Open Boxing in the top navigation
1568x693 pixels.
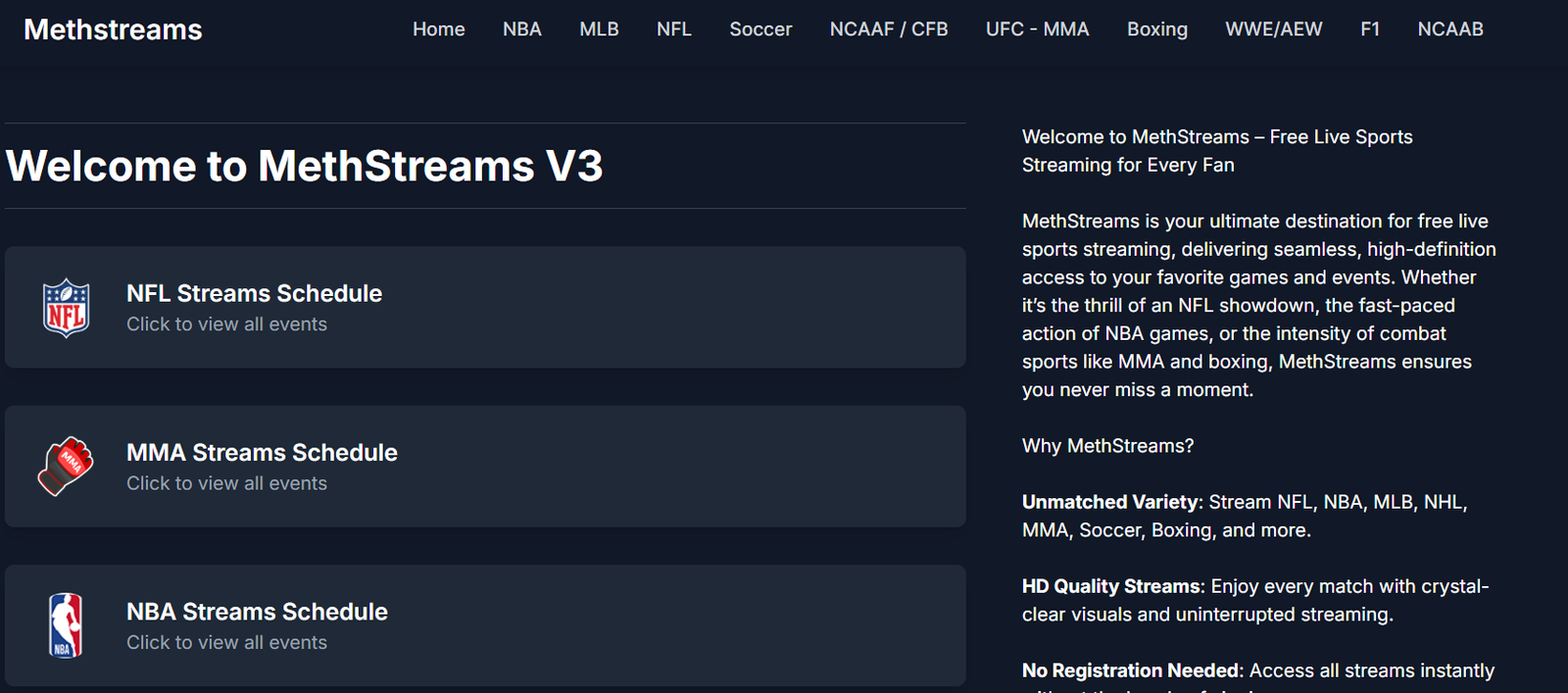pos(1157,29)
